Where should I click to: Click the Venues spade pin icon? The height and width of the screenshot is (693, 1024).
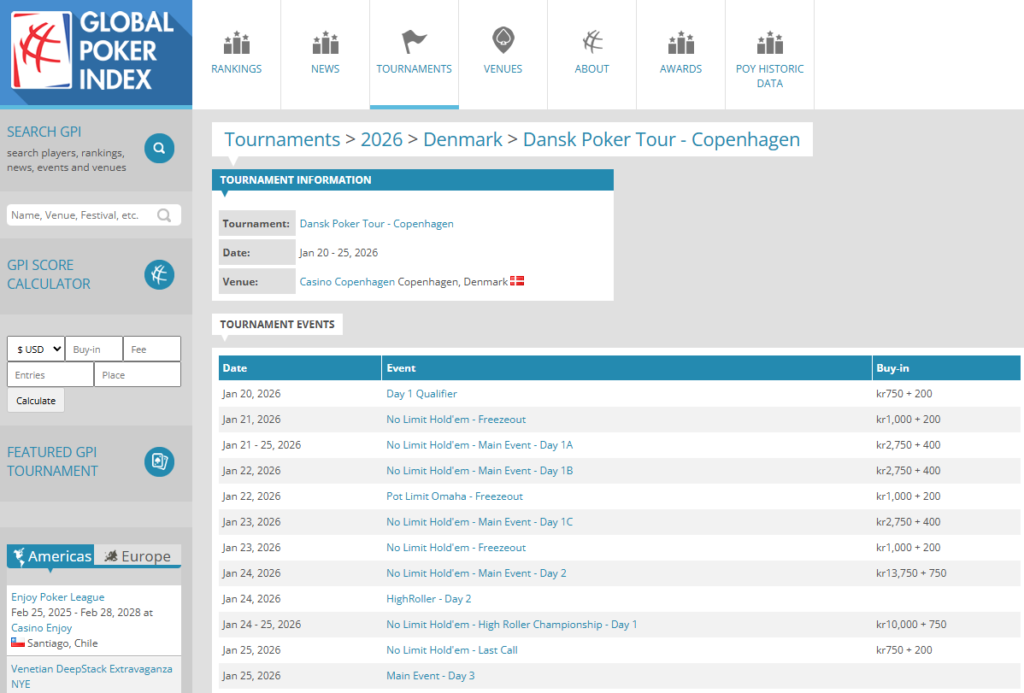[503, 41]
